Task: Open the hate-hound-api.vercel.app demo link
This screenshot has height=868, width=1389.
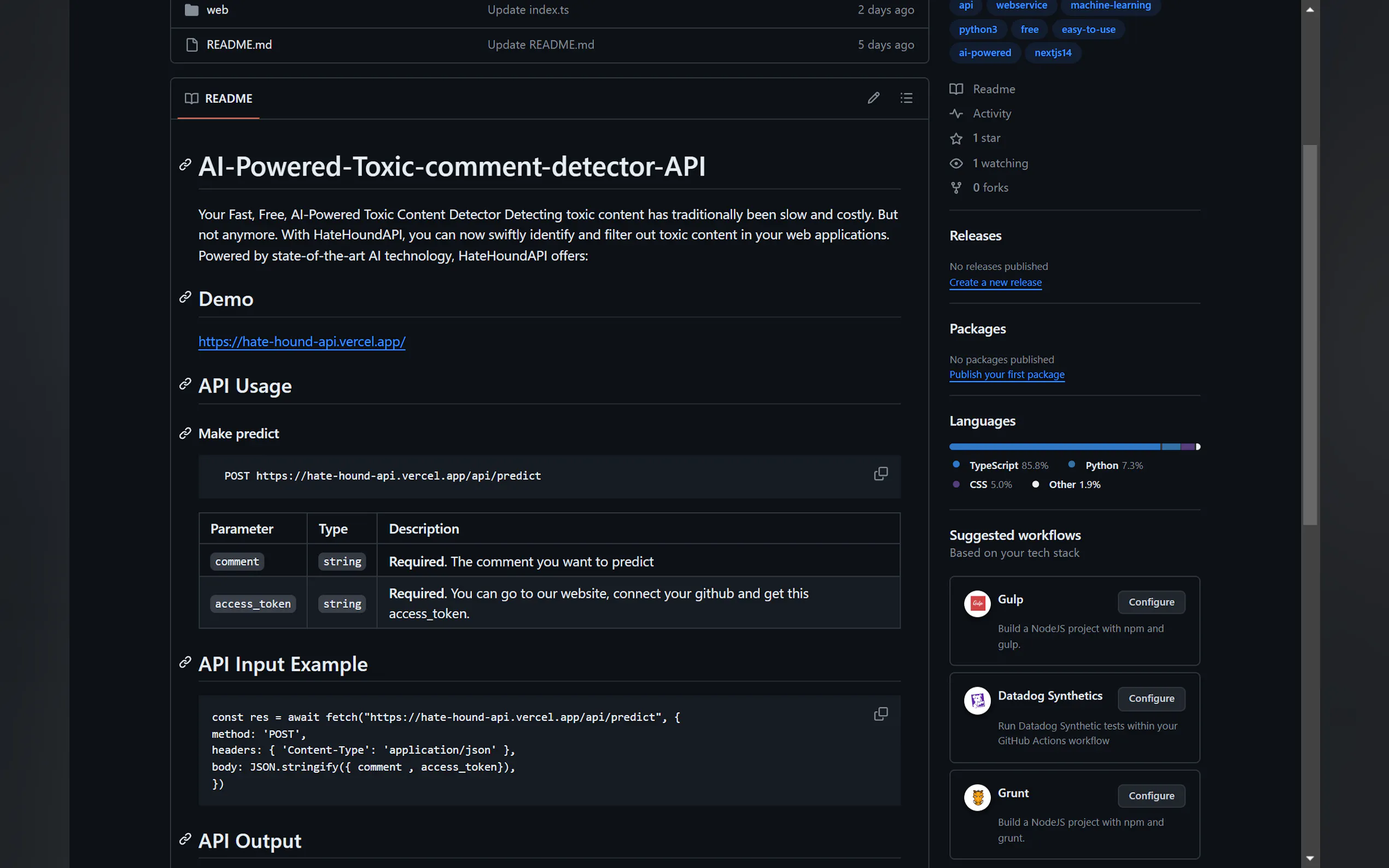Action: coord(302,342)
